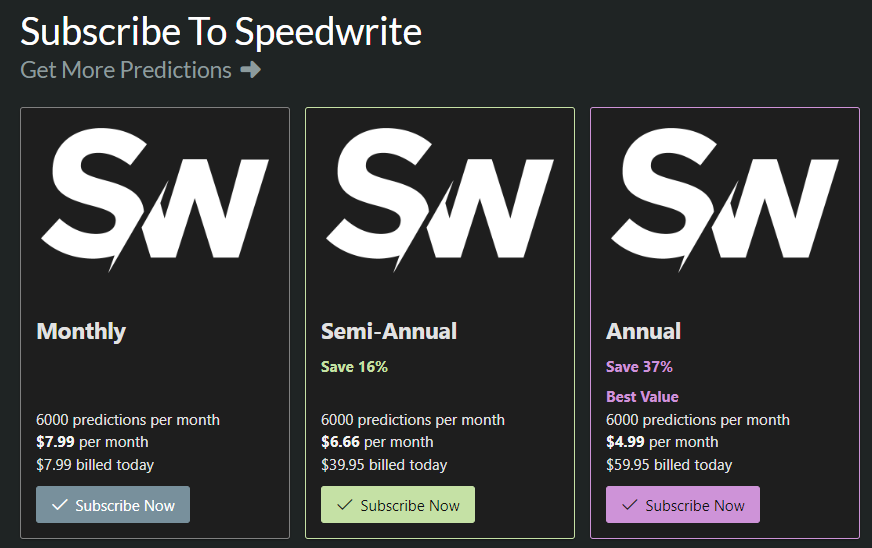872x548 pixels.
Task: Subscribe to the Annual plan
Action: tap(683, 505)
